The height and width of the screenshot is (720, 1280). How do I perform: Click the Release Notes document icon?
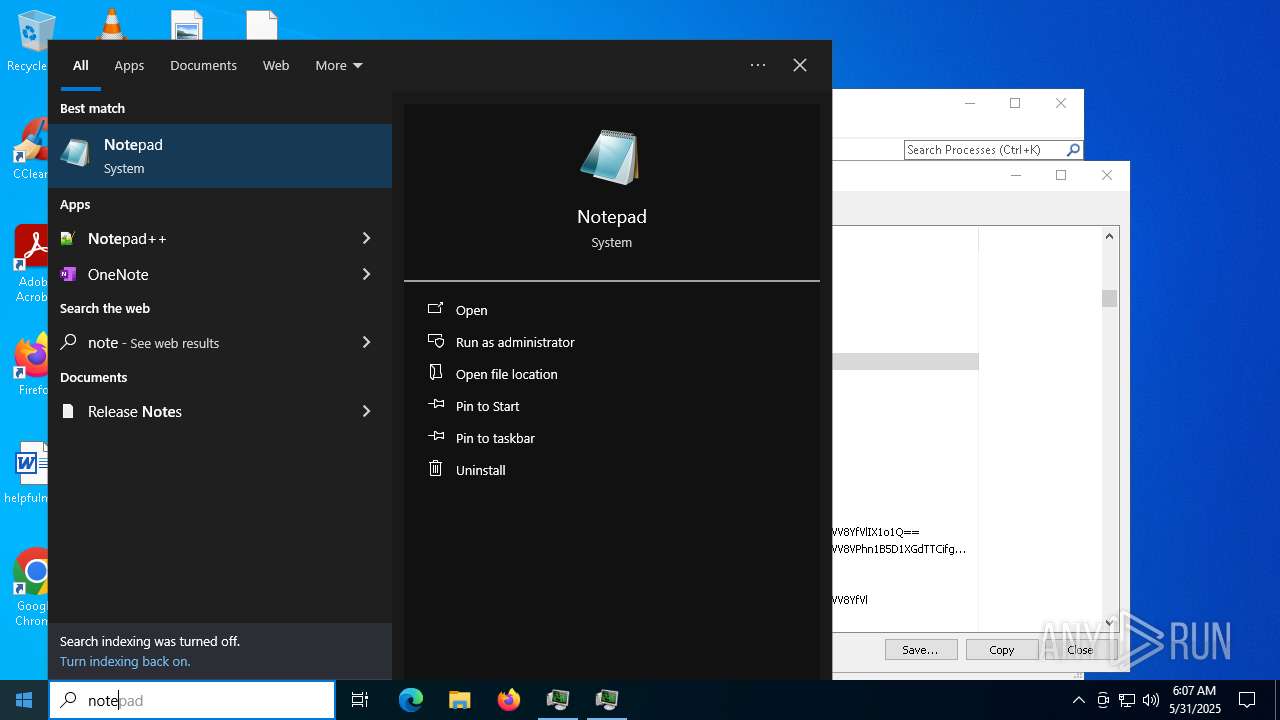point(68,411)
